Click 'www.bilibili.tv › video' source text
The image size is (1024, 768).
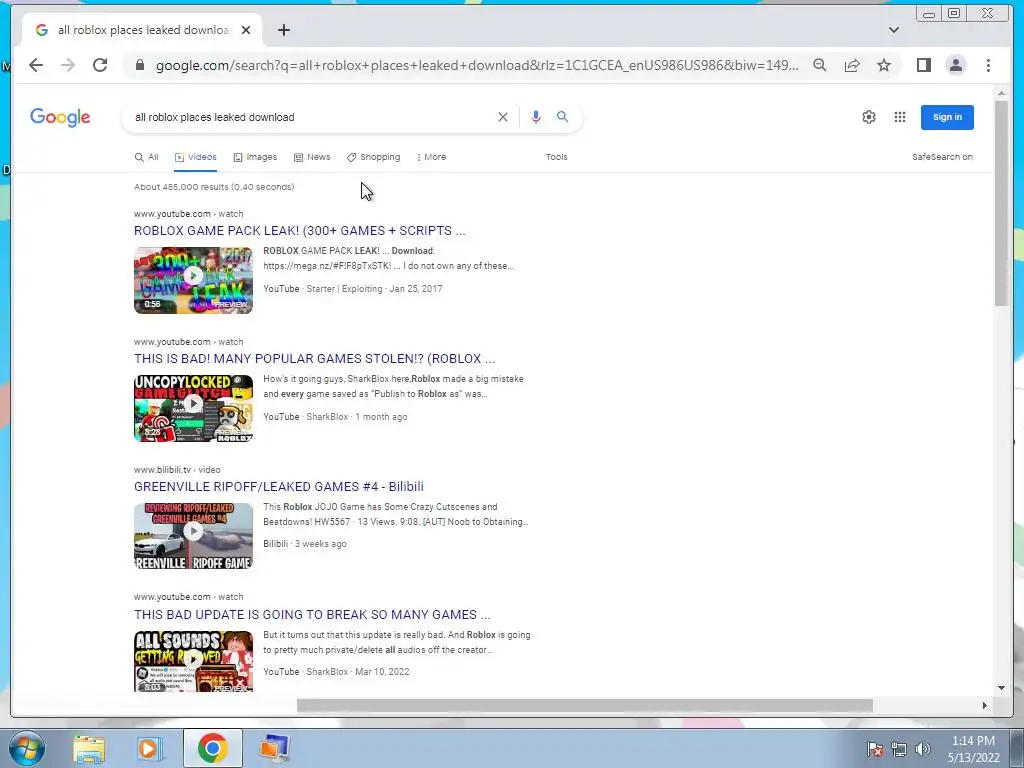[177, 470]
